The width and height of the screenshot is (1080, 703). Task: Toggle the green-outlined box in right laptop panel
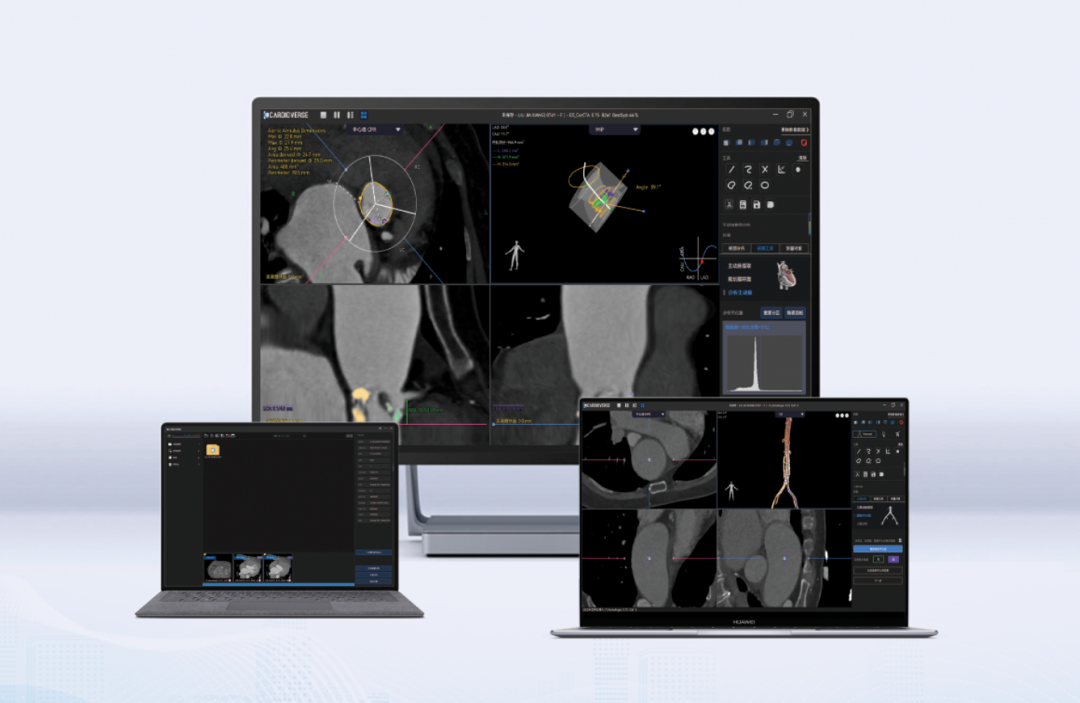pos(879,560)
